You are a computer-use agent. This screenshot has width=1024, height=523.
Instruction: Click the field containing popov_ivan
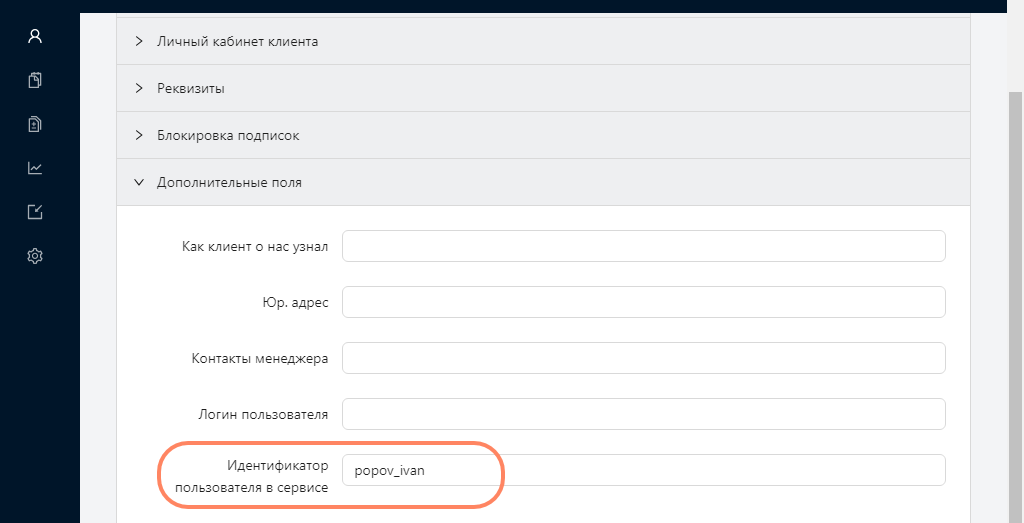point(643,470)
